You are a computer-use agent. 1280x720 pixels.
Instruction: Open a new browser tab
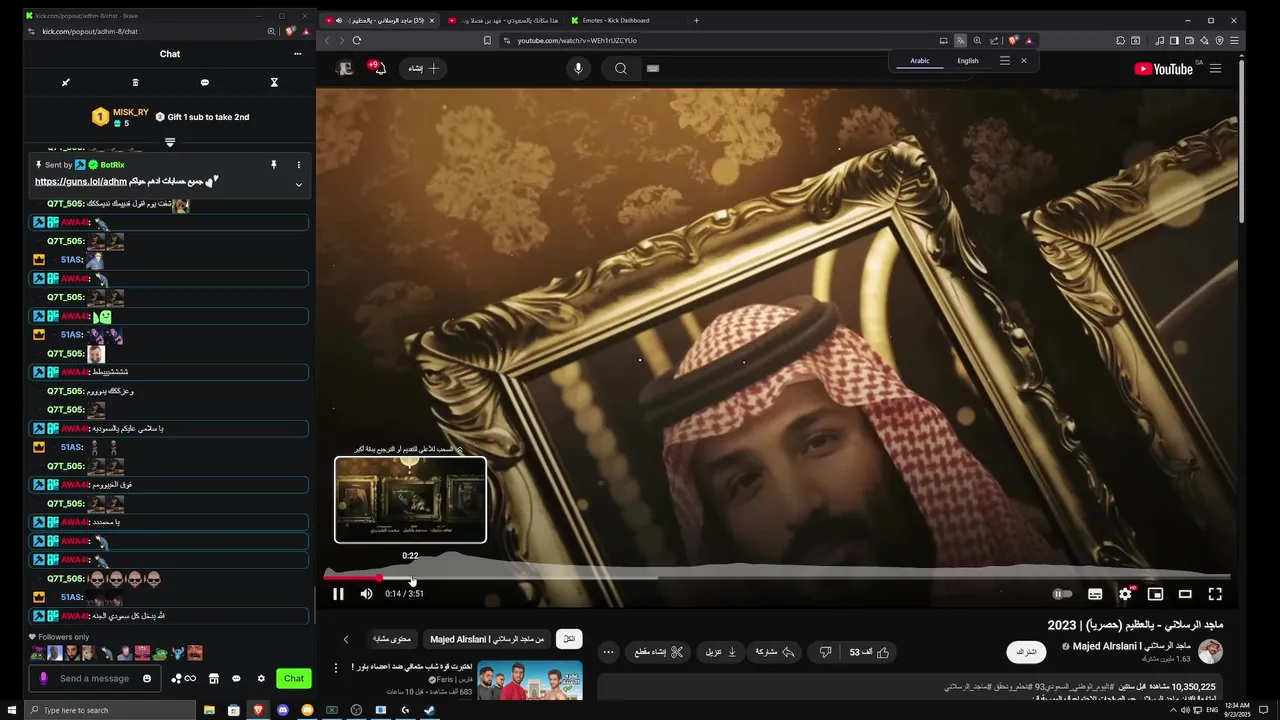click(696, 20)
